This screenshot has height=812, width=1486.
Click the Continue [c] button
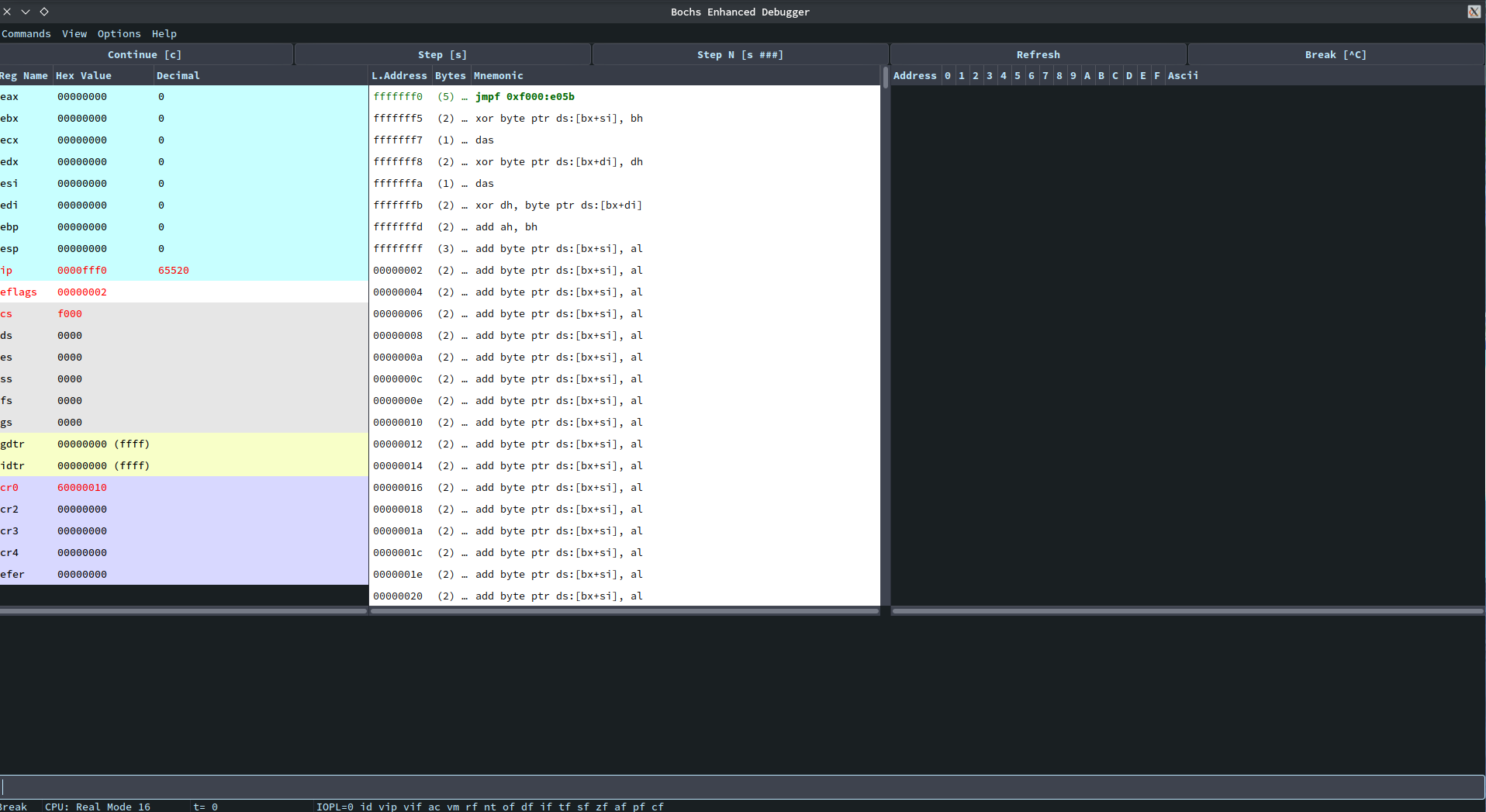[145, 54]
